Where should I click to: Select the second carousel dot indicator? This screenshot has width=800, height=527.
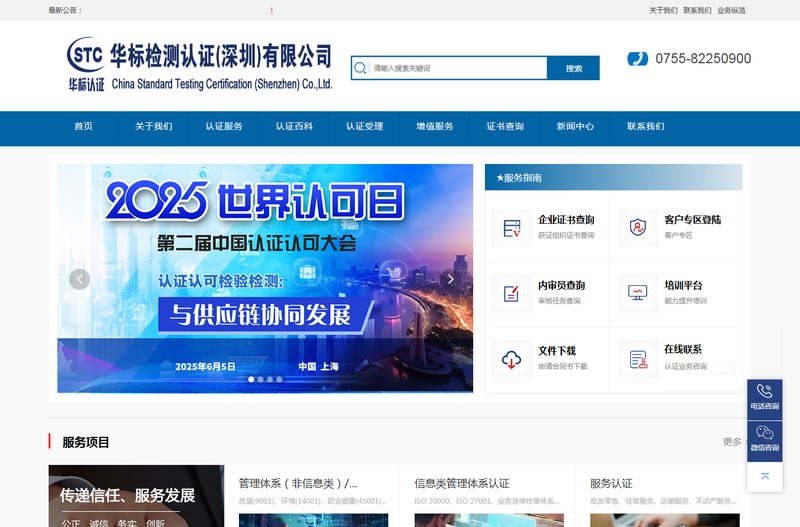261,379
